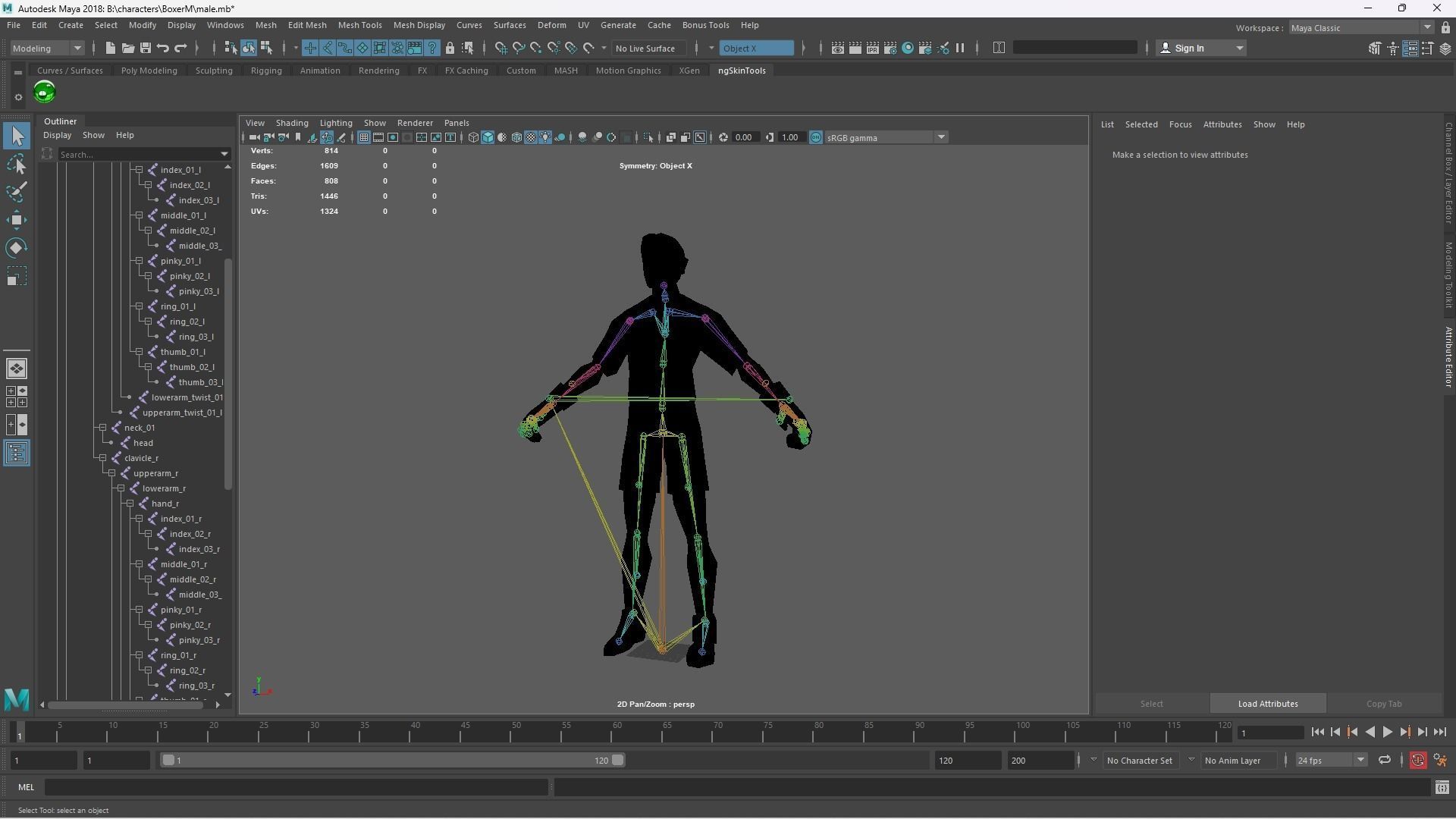Open the Mesh Tools menu
1456x819 pixels.
359,25
